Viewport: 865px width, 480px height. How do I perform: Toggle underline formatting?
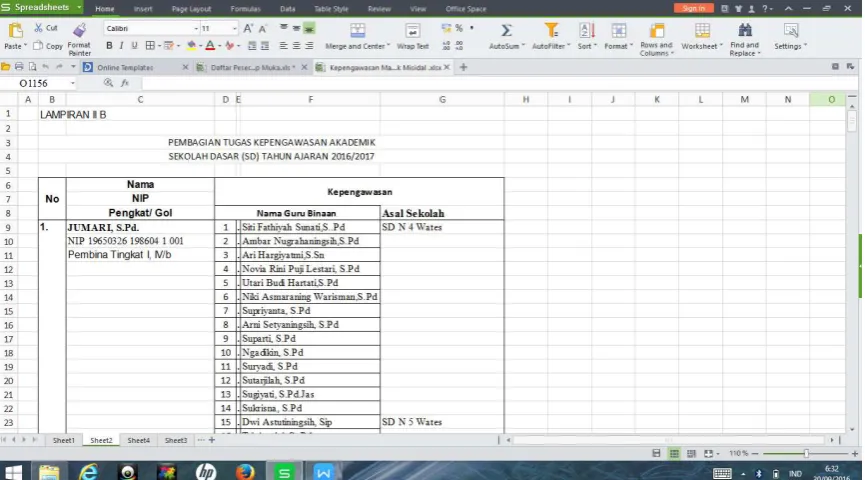coord(134,46)
